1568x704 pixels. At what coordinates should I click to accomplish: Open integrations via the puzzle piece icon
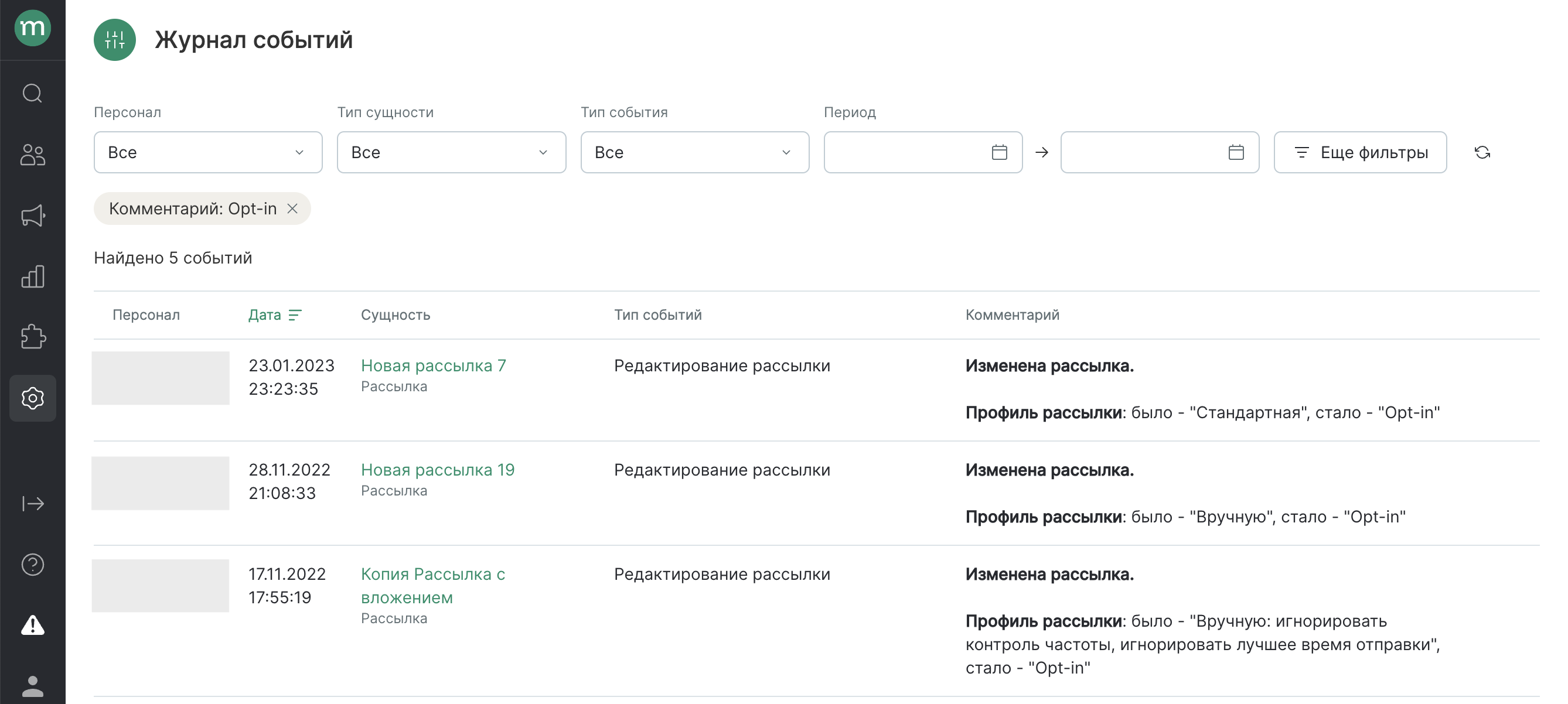click(x=32, y=337)
